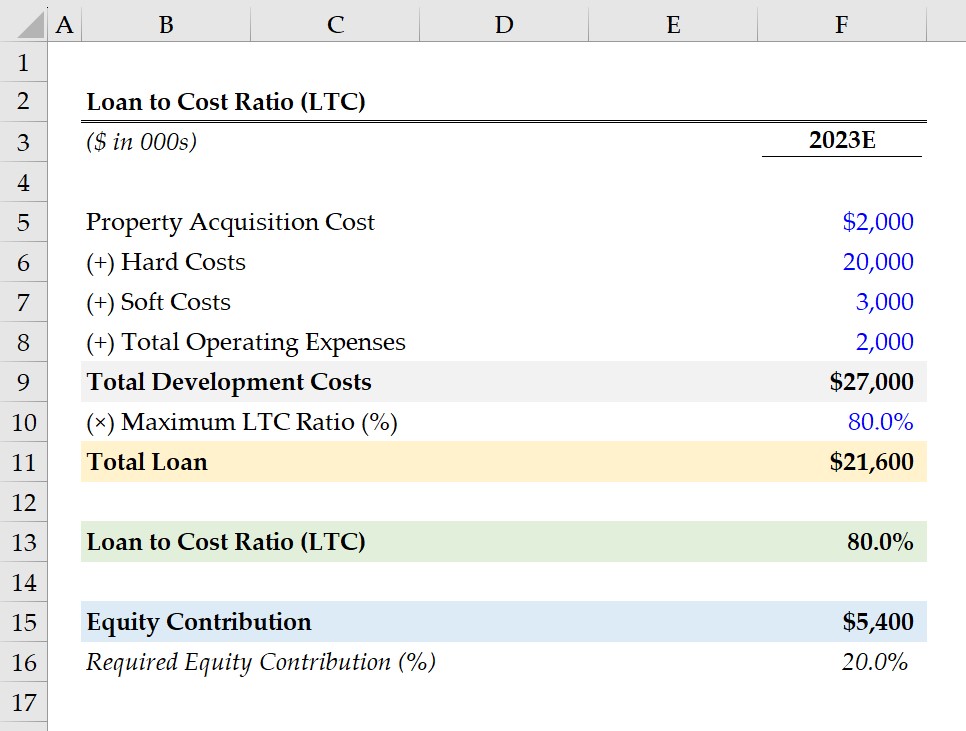Click the italic '20.0%' value

[x=874, y=662]
